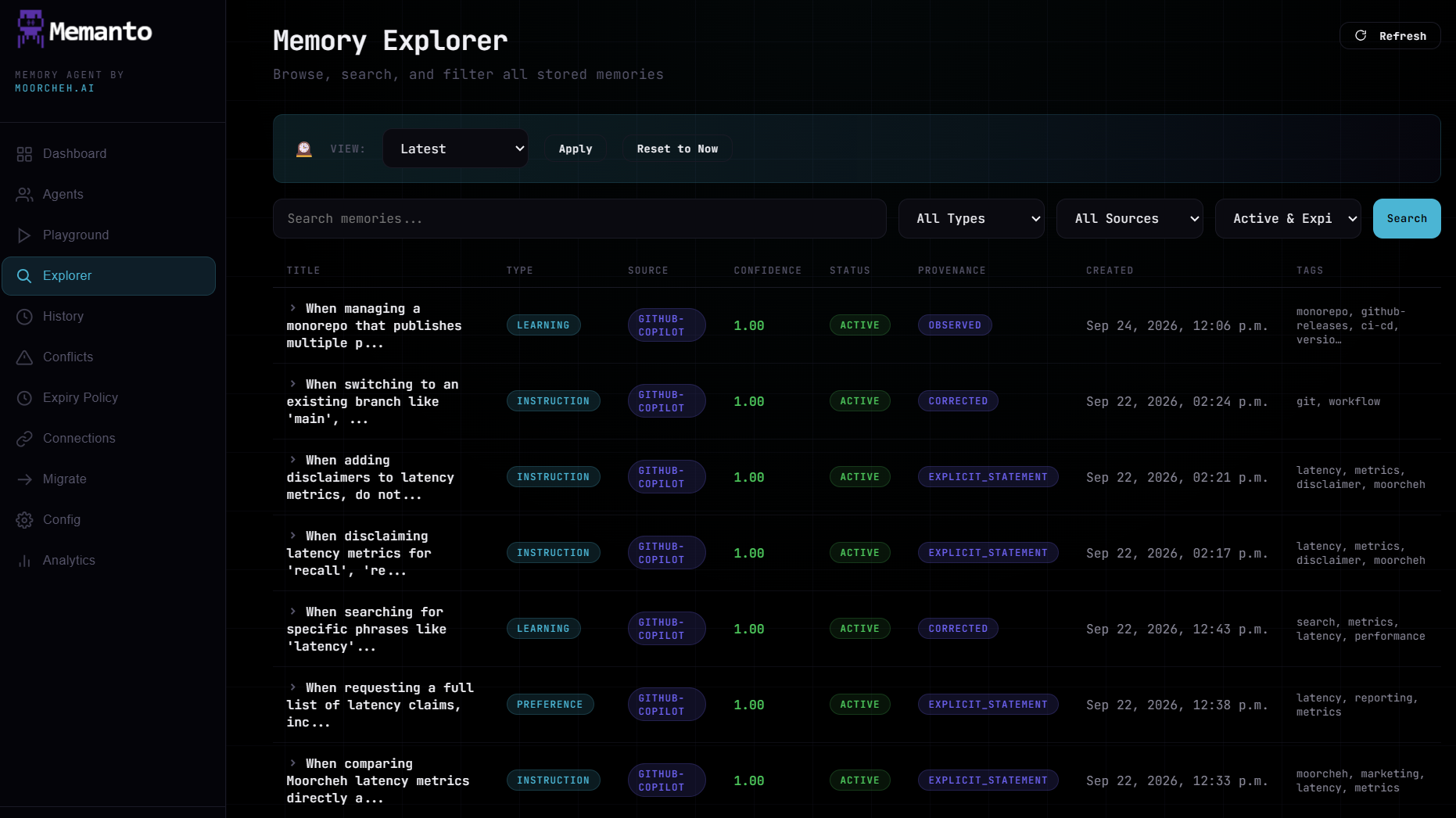1456x818 pixels.
Task: Click the MOORCHEH.AI link
Action: [55, 88]
